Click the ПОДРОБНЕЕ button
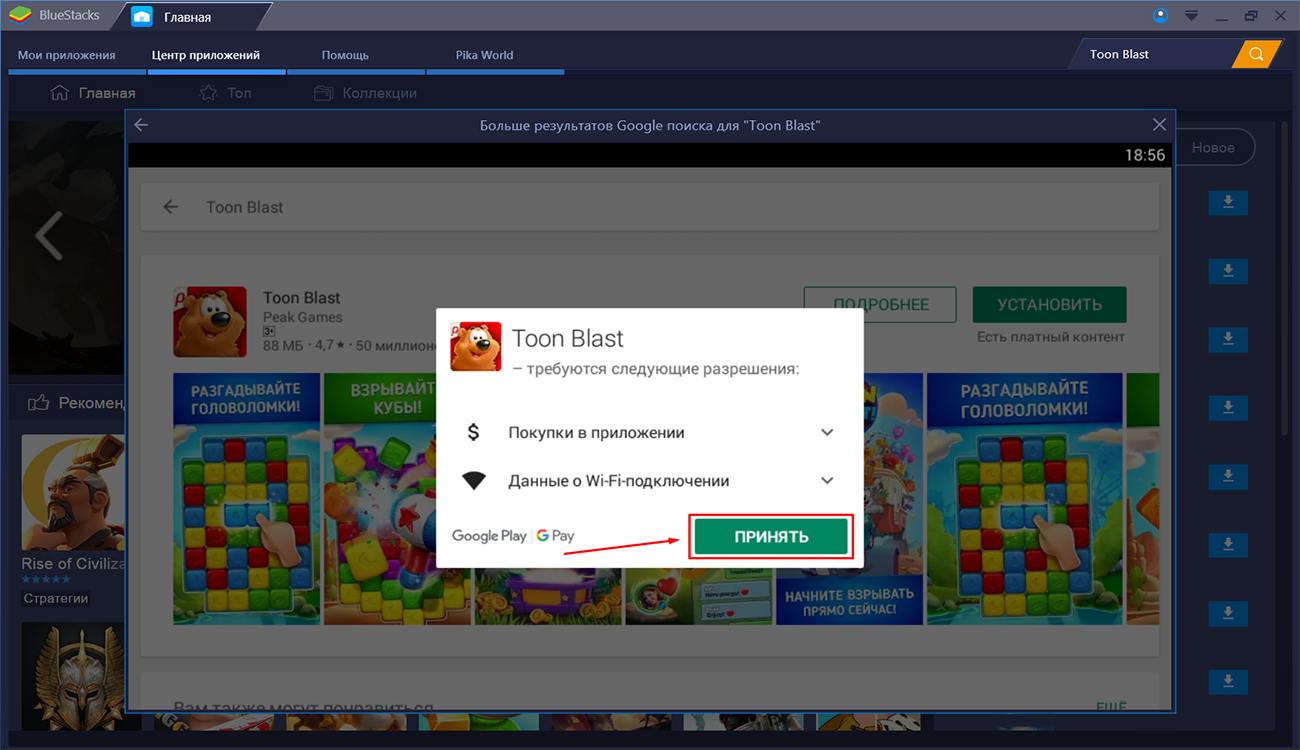The width and height of the screenshot is (1300, 750). pos(880,305)
